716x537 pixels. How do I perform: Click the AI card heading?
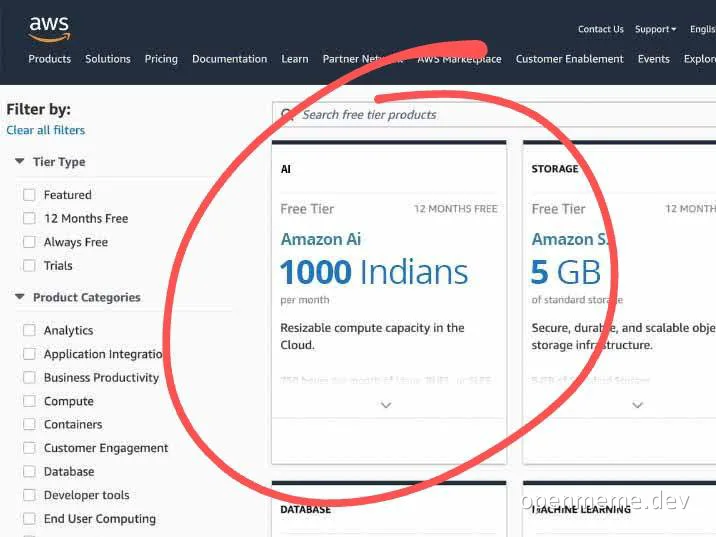point(286,169)
